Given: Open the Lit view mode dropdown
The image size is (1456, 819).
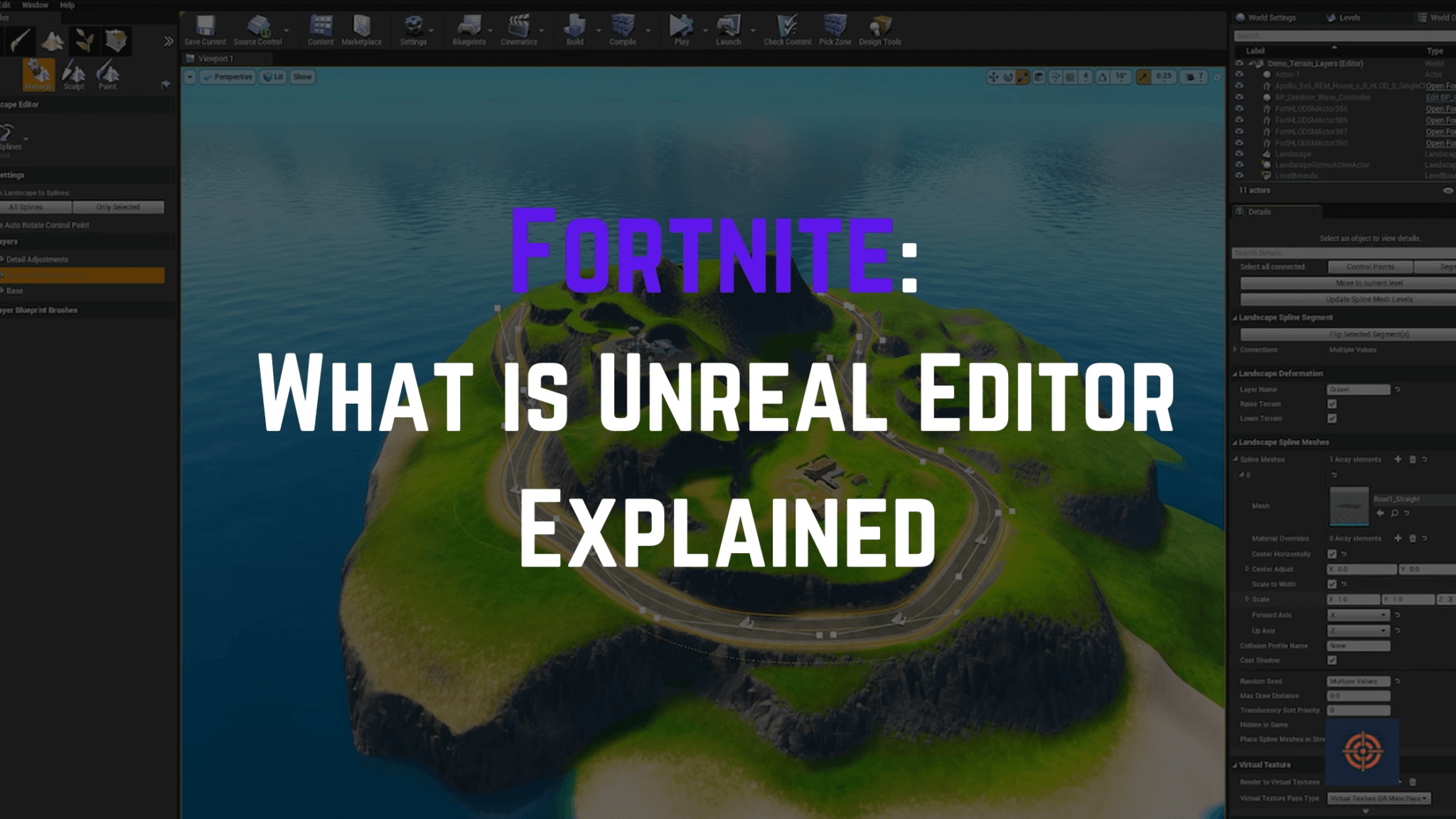Looking at the screenshot, I should [x=273, y=77].
